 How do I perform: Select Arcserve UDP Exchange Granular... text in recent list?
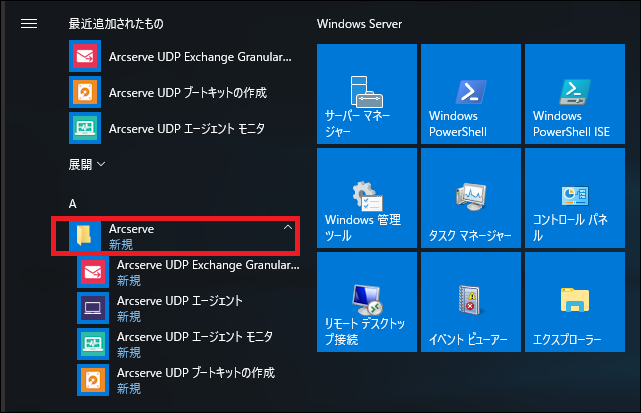(200, 56)
